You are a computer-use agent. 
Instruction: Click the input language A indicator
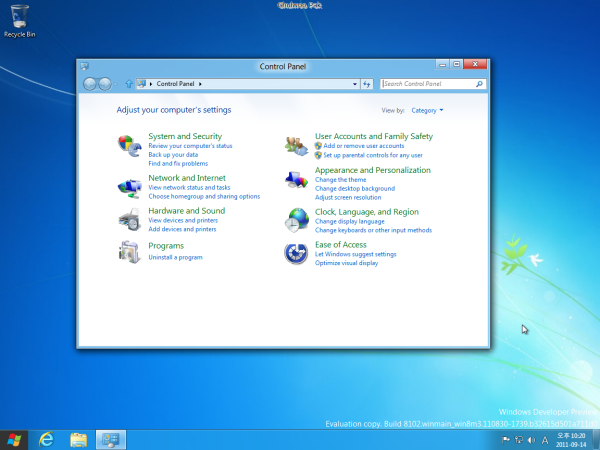coord(545,440)
